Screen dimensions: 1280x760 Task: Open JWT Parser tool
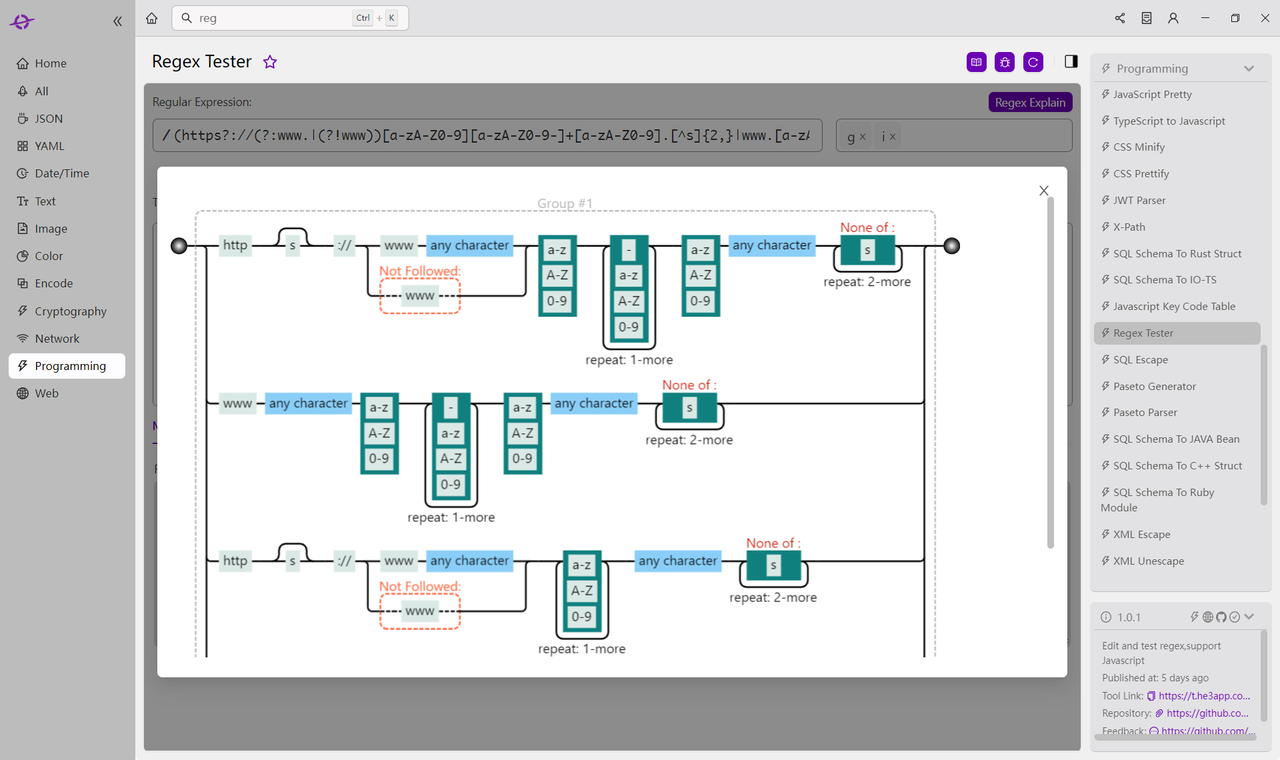1177,200
